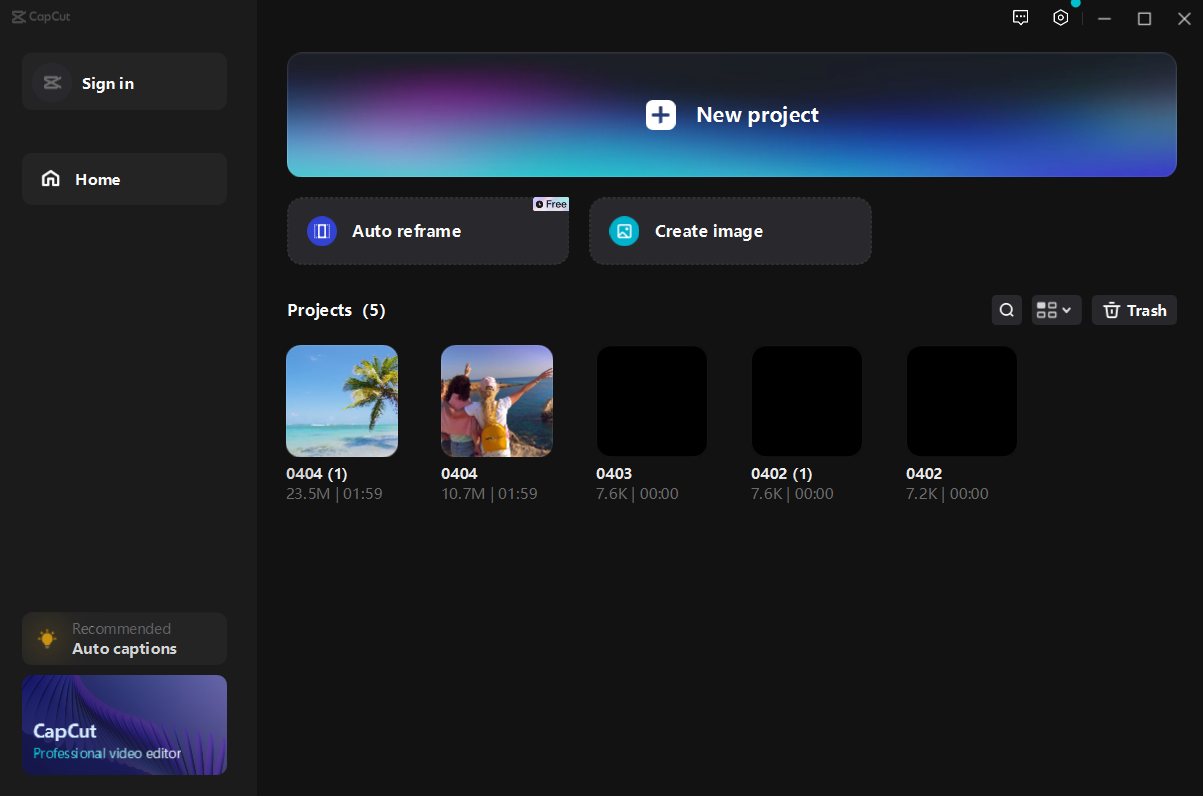Open the 0403 project black thumbnail

(x=652, y=401)
